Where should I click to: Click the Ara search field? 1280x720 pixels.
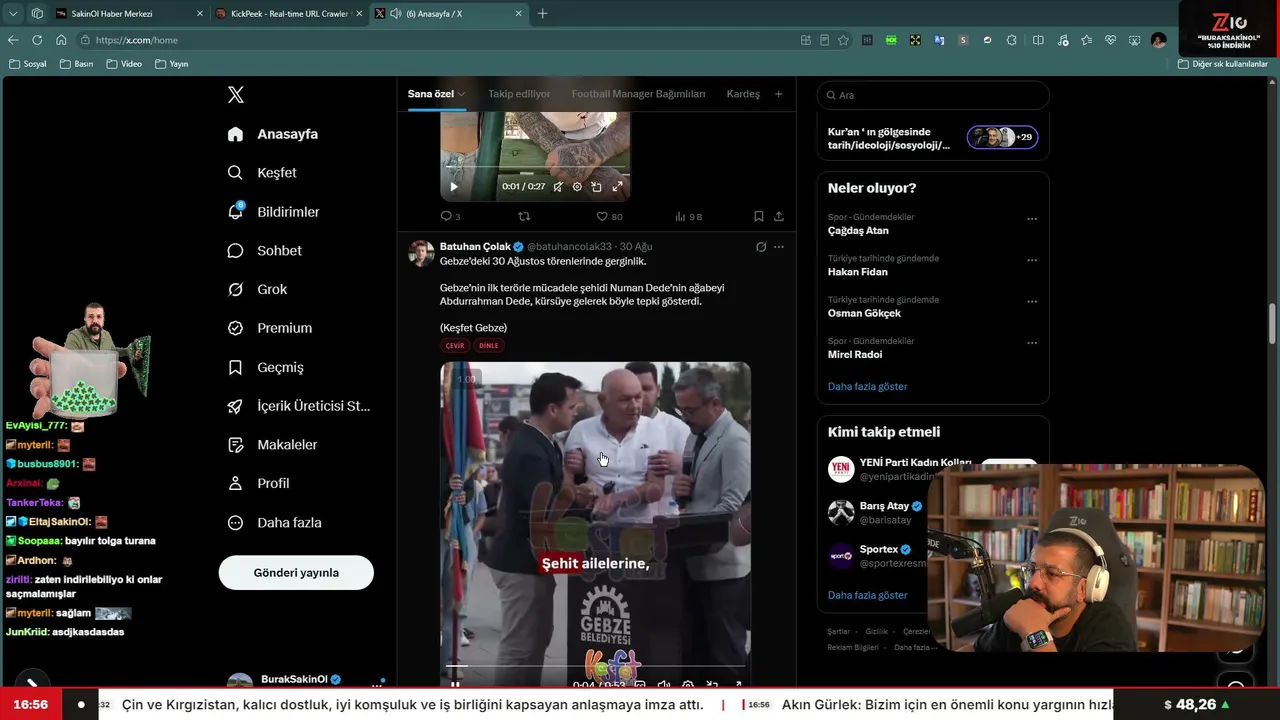(x=933, y=95)
